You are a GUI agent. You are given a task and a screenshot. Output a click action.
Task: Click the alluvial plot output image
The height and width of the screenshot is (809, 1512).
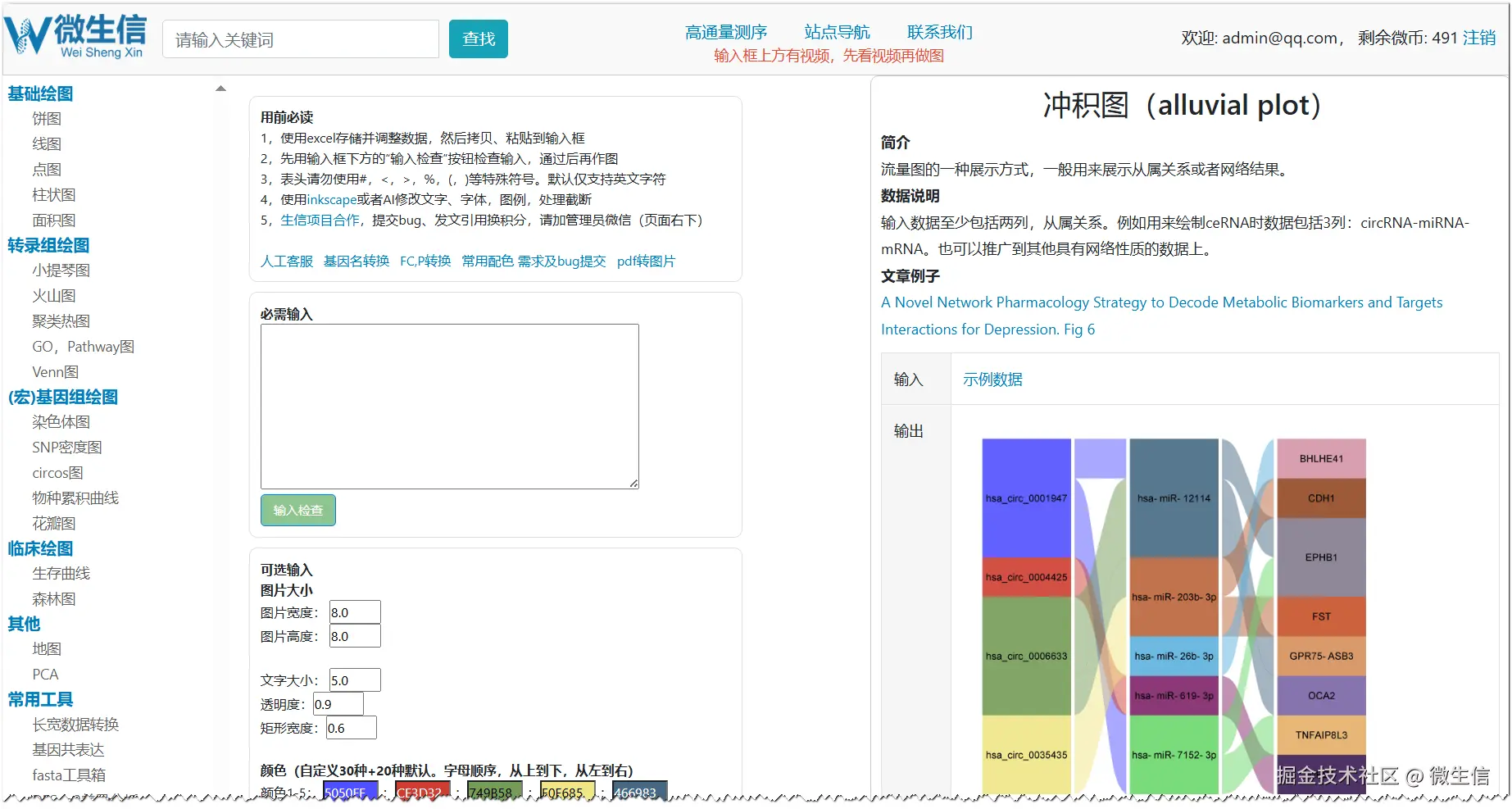tap(1174, 616)
